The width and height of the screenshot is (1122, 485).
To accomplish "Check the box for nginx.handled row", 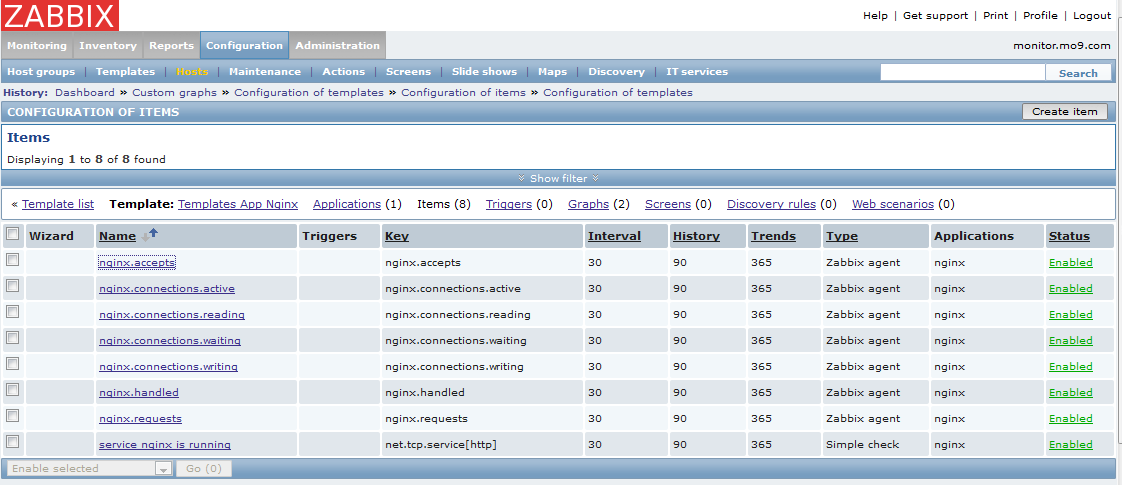I will point(12,390).
